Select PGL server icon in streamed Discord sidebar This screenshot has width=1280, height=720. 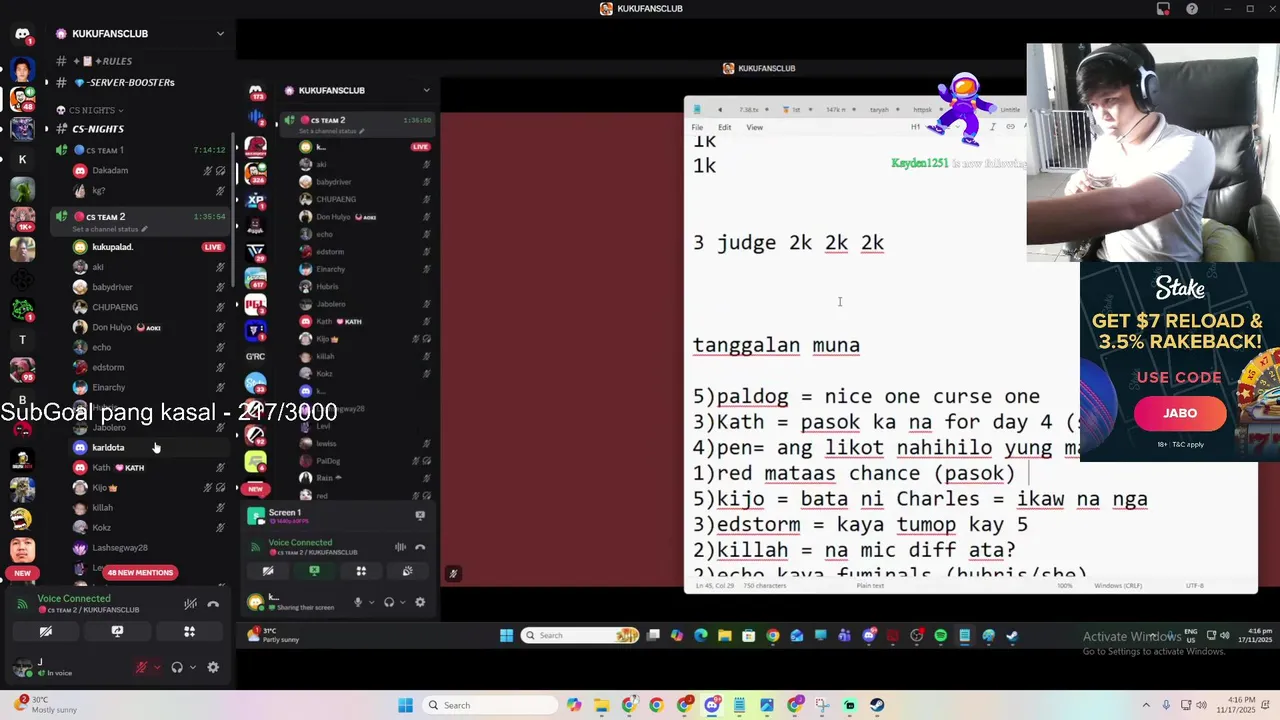point(256,303)
